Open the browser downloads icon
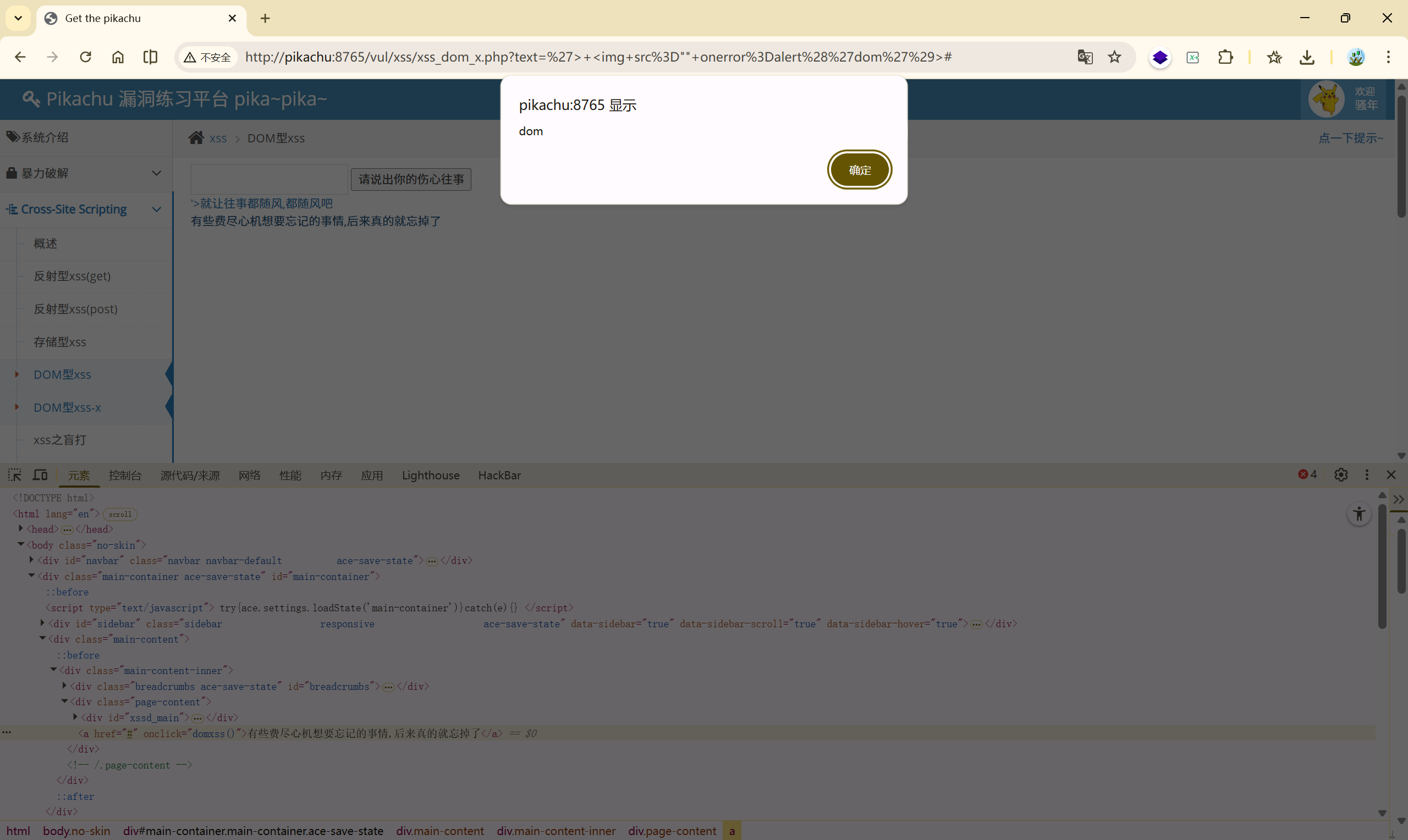This screenshot has height=840, width=1408. (x=1307, y=57)
